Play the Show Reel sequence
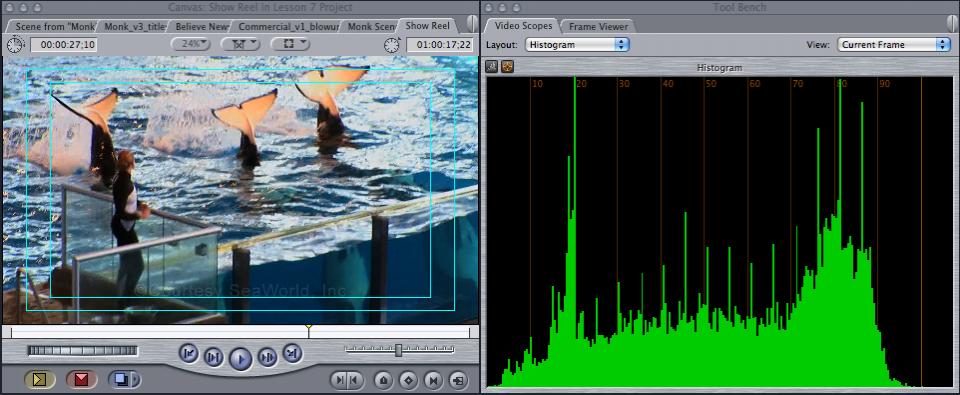Screen dimensions: 960x395 pos(241,359)
